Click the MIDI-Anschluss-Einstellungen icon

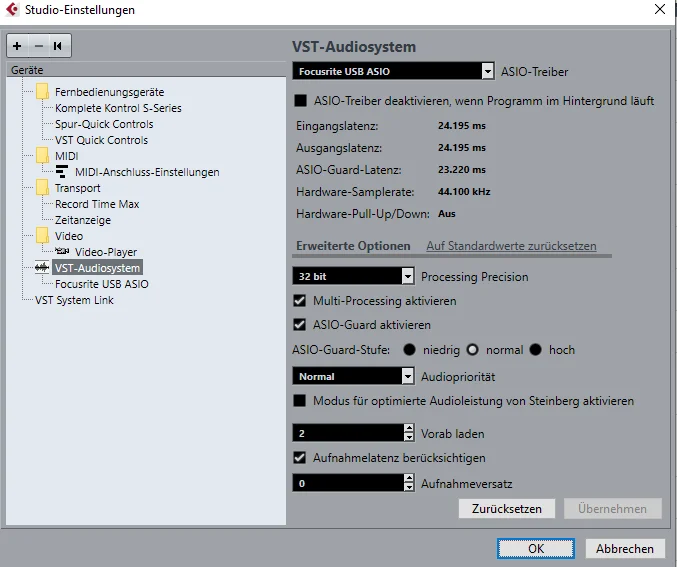62,171
